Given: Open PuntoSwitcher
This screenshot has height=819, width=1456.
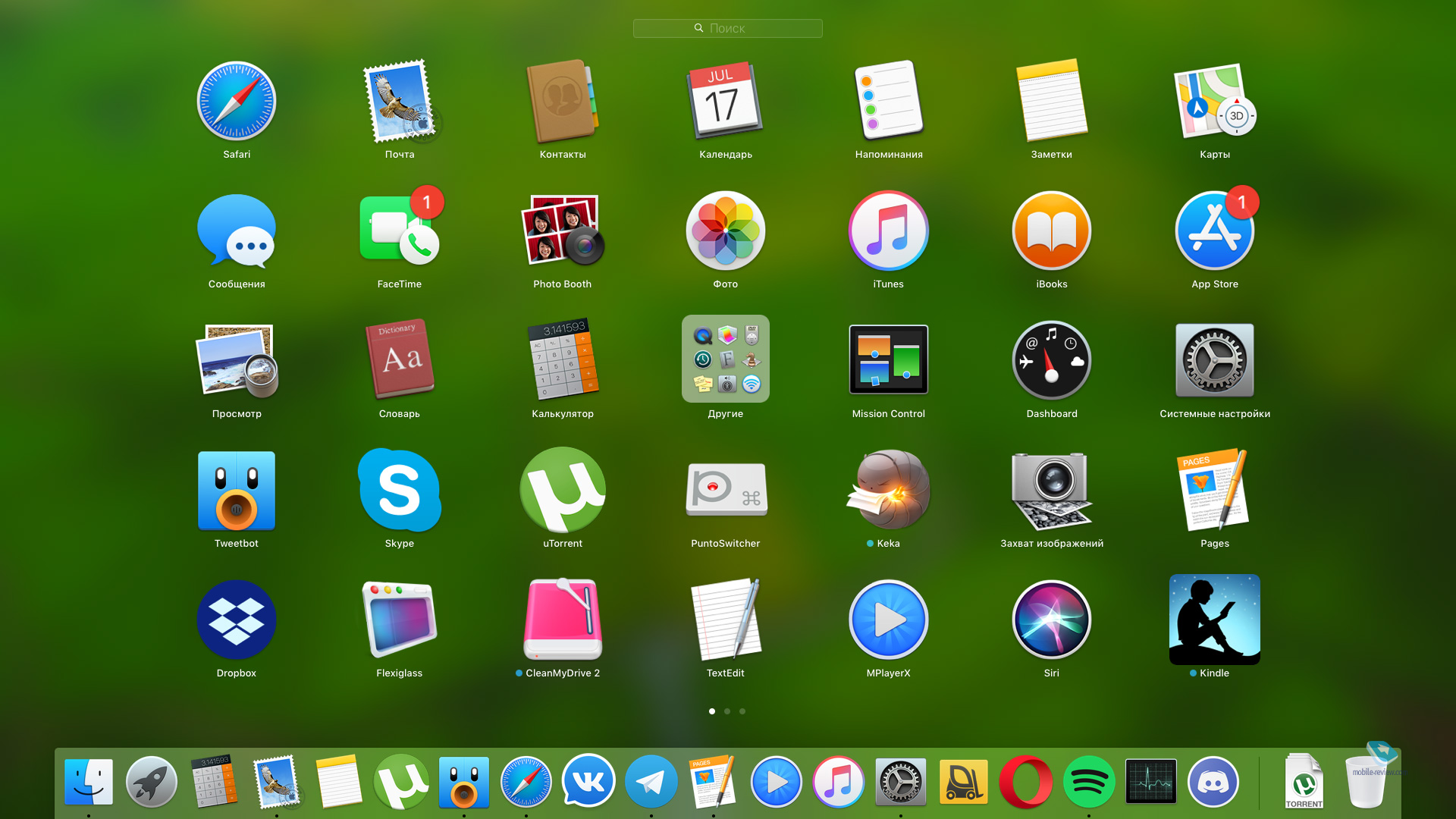Looking at the screenshot, I should [726, 490].
